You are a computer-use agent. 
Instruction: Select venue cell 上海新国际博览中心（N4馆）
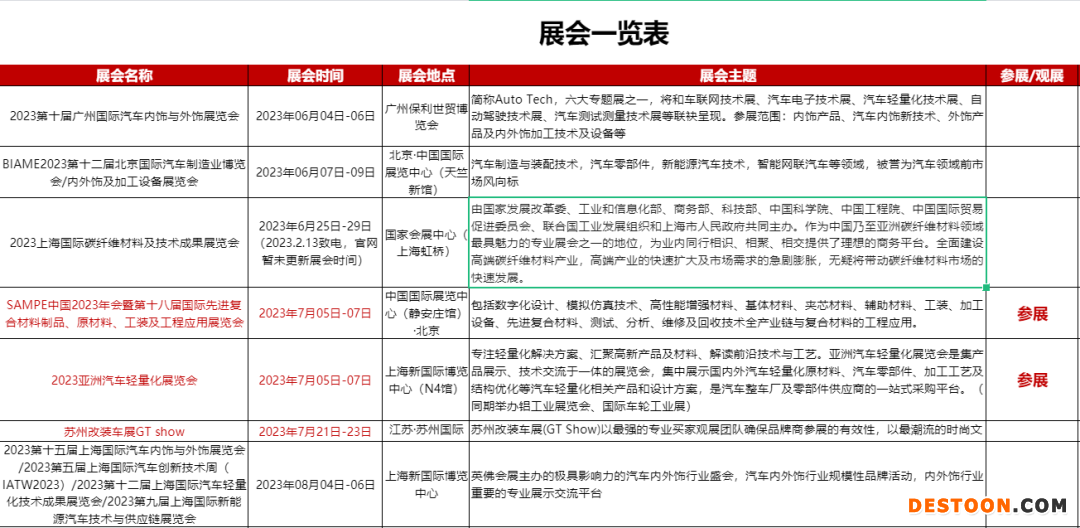[426, 380]
